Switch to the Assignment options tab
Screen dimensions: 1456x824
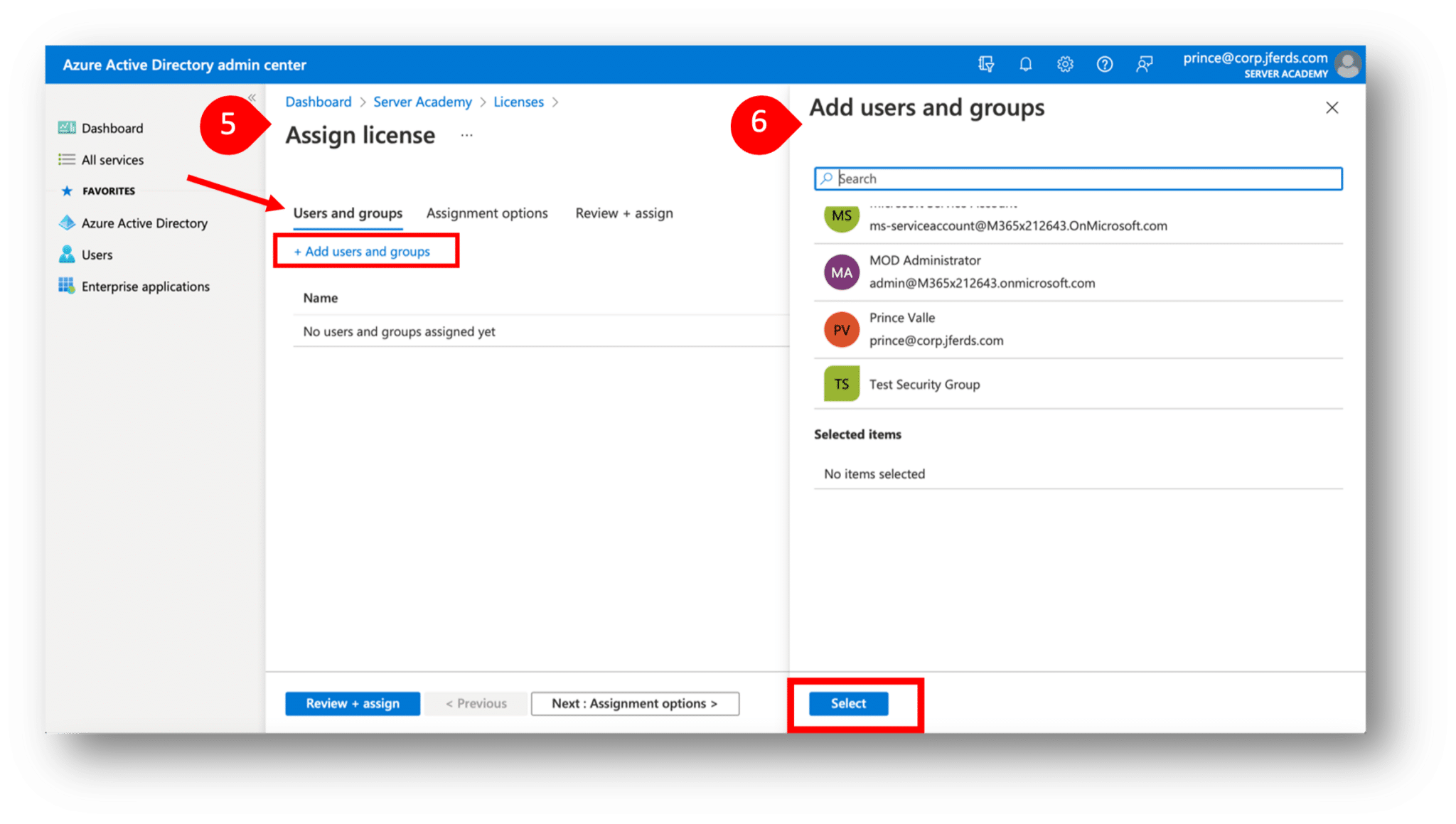tap(487, 213)
